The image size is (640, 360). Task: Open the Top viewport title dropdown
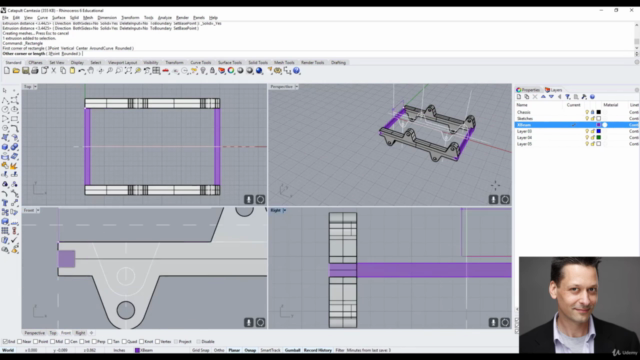35,87
